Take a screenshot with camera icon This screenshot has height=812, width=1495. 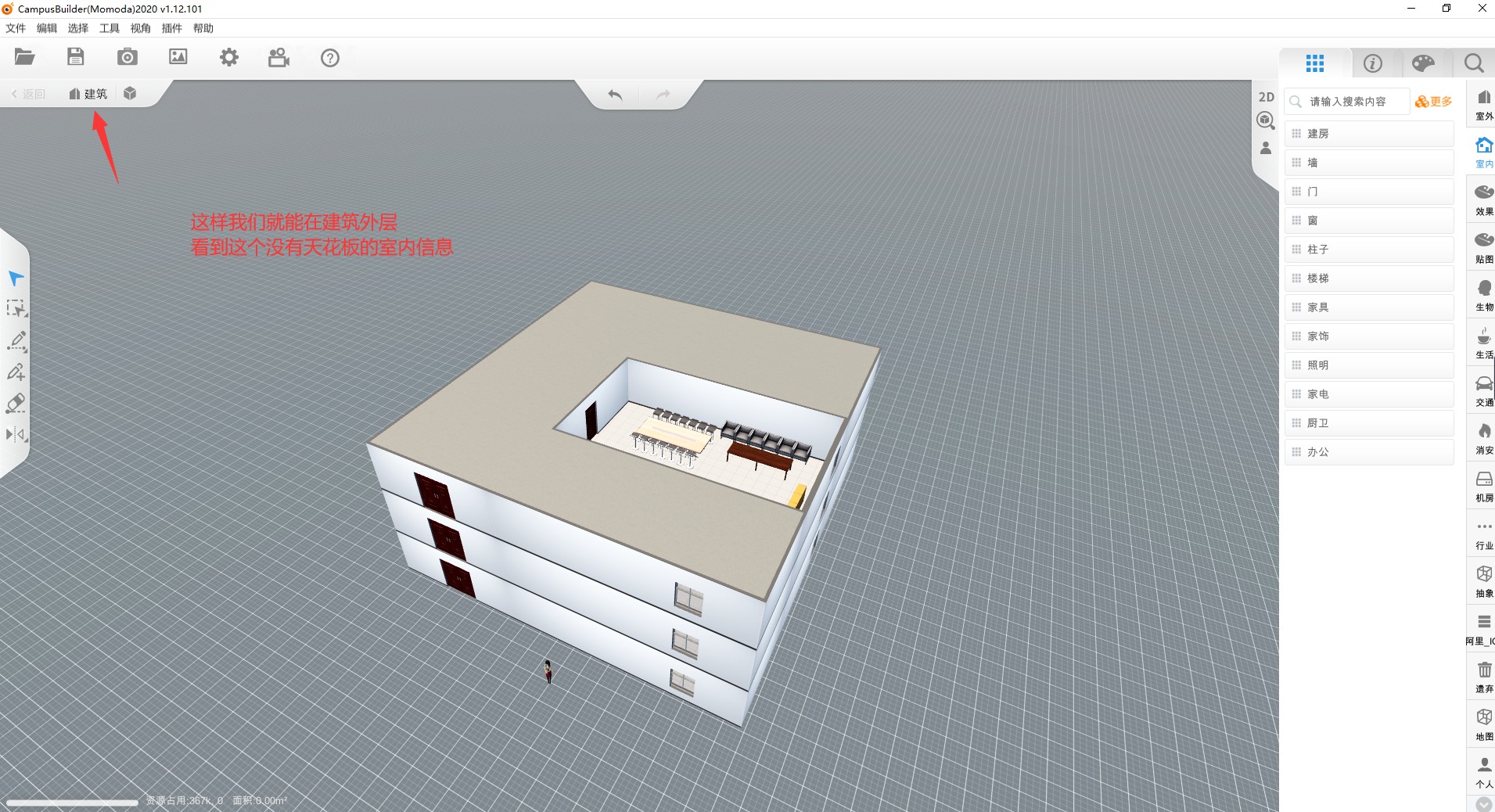click(127, 57)
